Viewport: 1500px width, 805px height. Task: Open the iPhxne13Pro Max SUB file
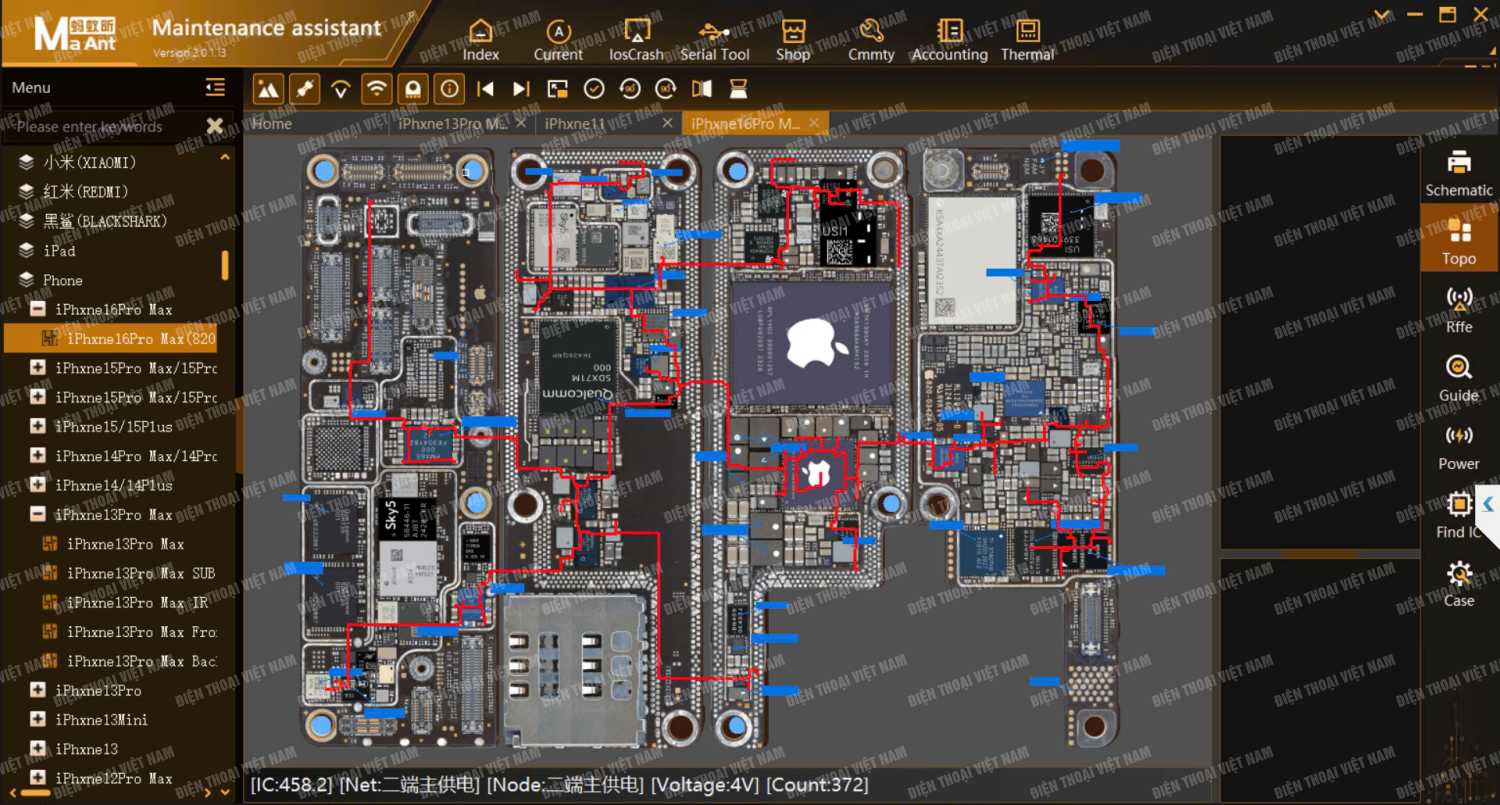coord(141,574)
